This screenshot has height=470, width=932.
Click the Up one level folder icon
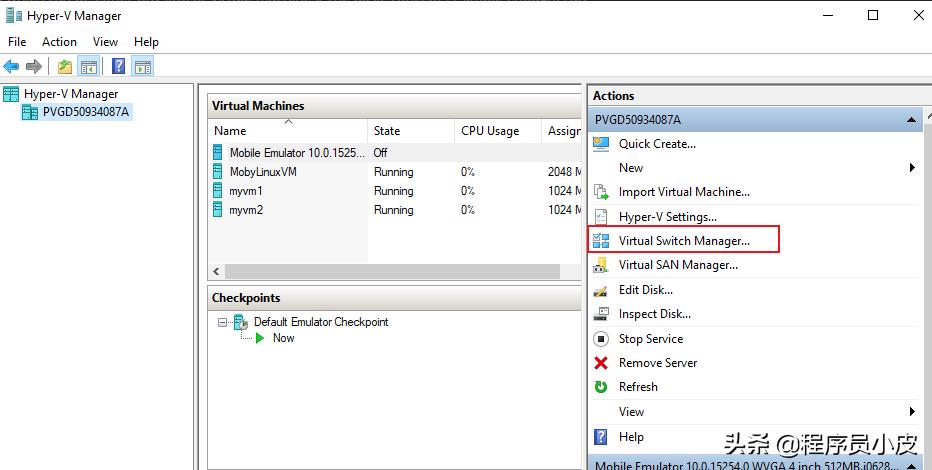pos(65,67)
